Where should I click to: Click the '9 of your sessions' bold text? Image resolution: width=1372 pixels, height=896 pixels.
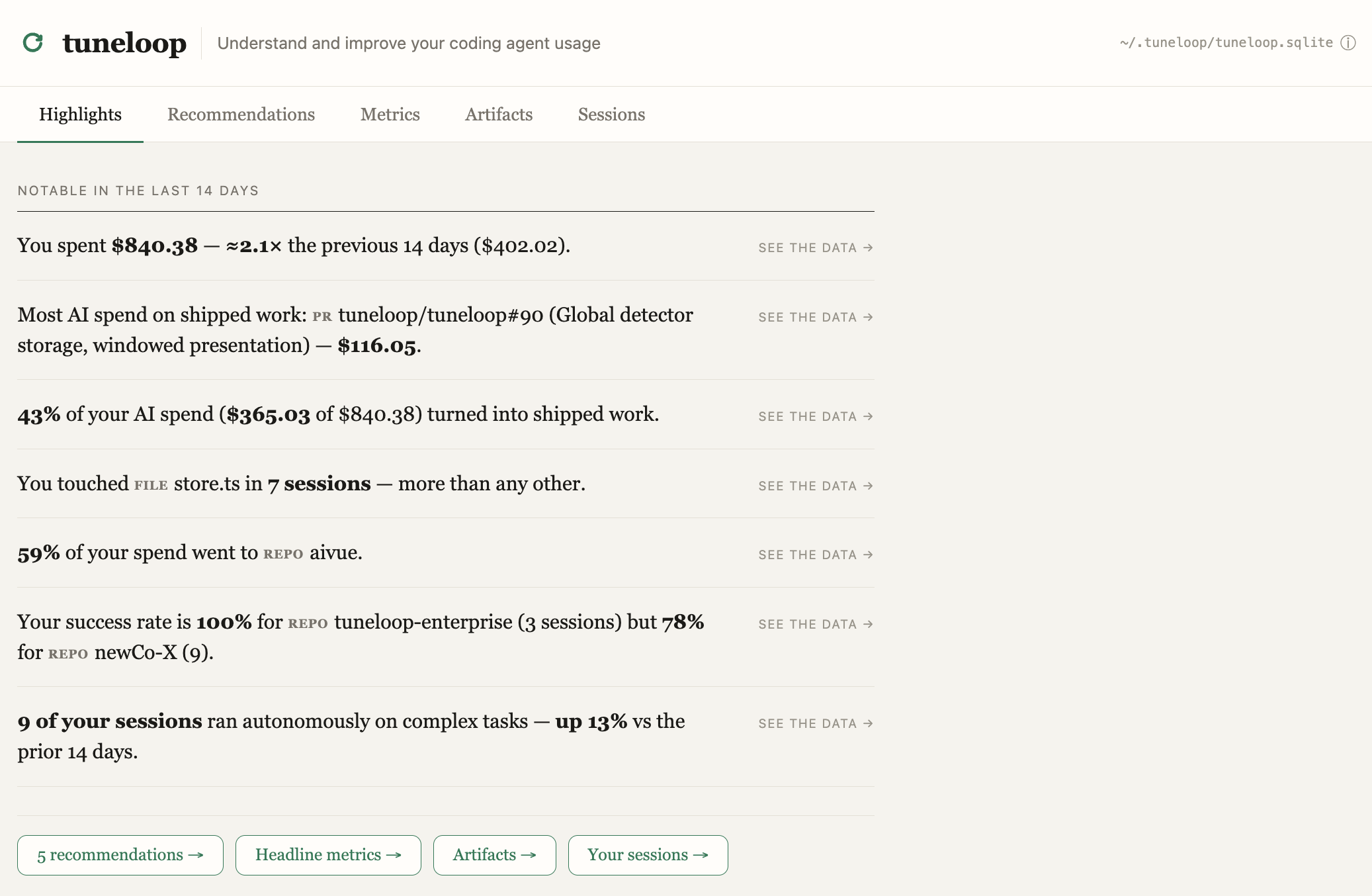tap(110, 721)
